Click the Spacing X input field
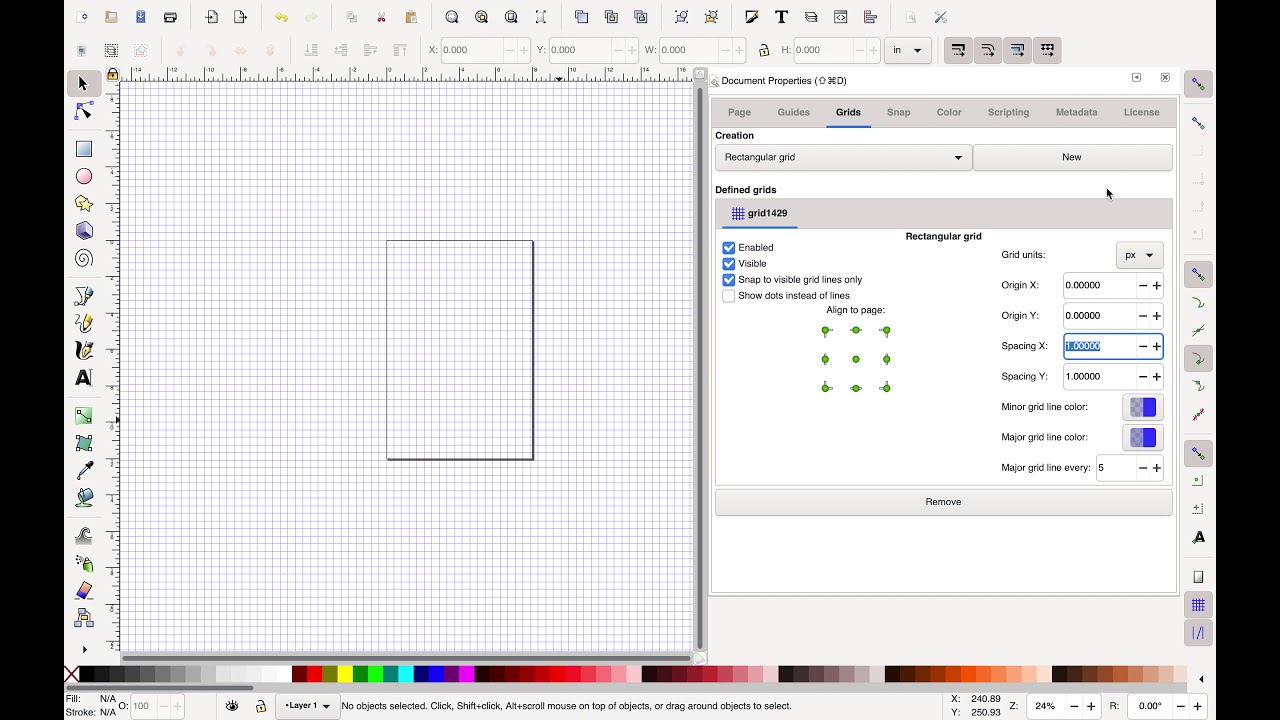 [1100, 346]
